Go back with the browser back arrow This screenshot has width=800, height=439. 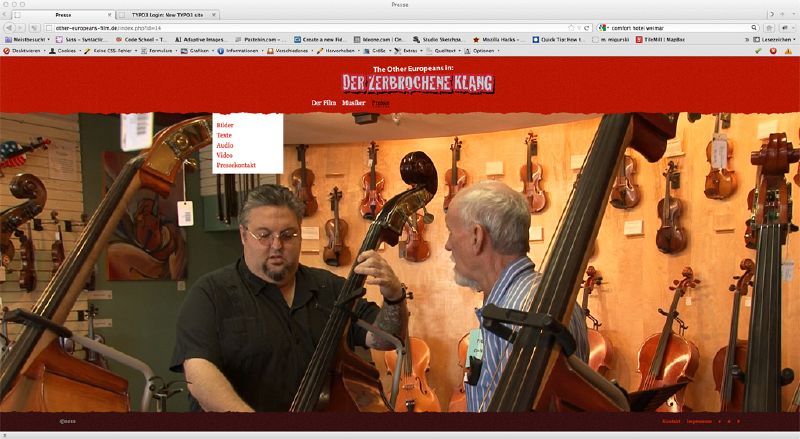point(9,28)
